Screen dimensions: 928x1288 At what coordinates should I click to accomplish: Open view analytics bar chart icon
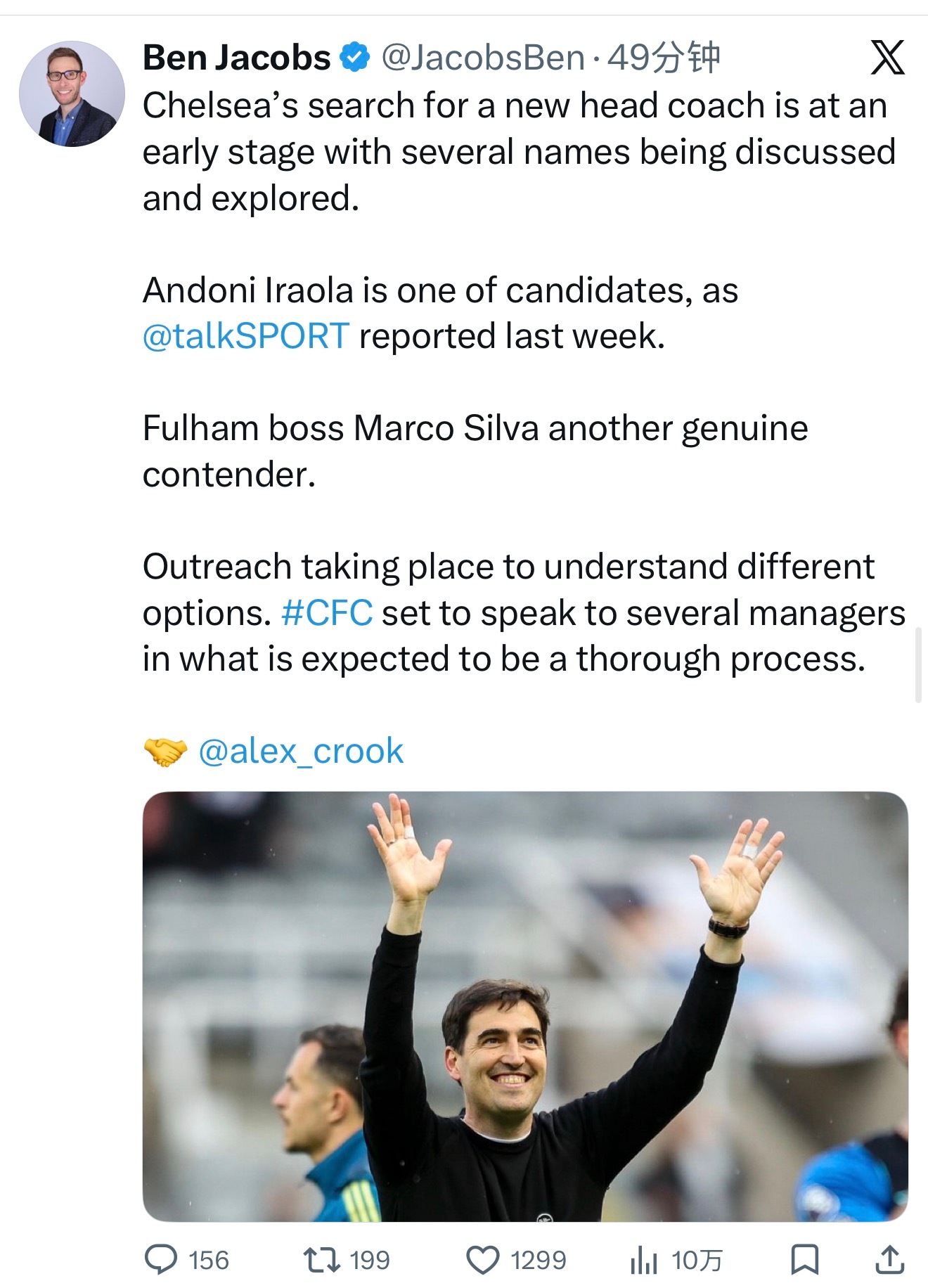[643, 1260]
